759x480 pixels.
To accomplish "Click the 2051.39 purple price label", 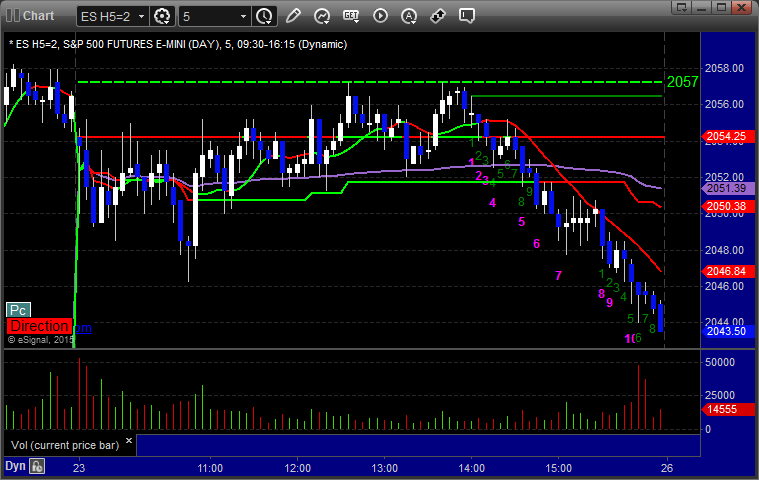I will [x=728, y=188].
